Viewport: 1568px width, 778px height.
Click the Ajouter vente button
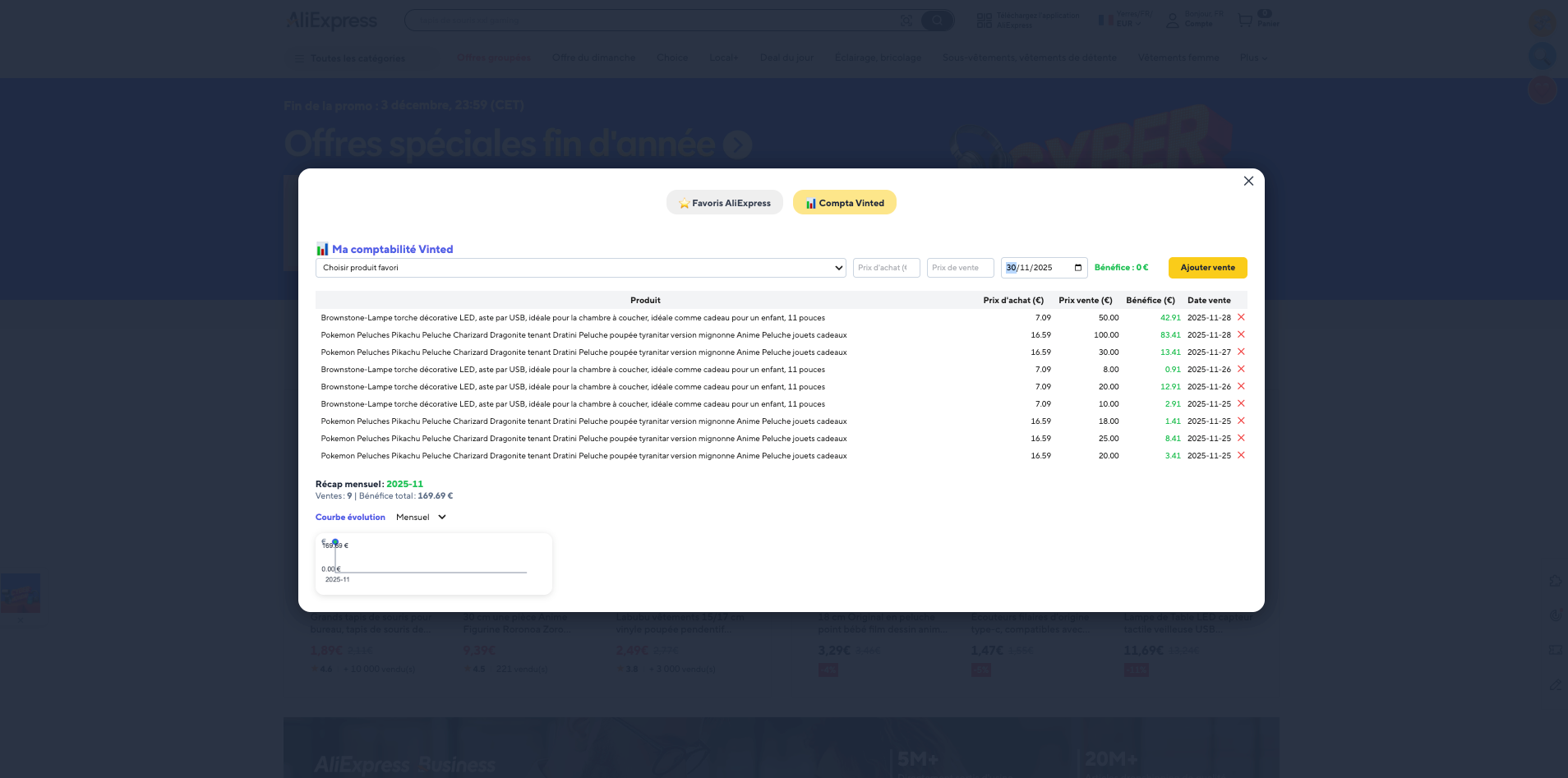pyautogui.click(x=1207, y=268)
